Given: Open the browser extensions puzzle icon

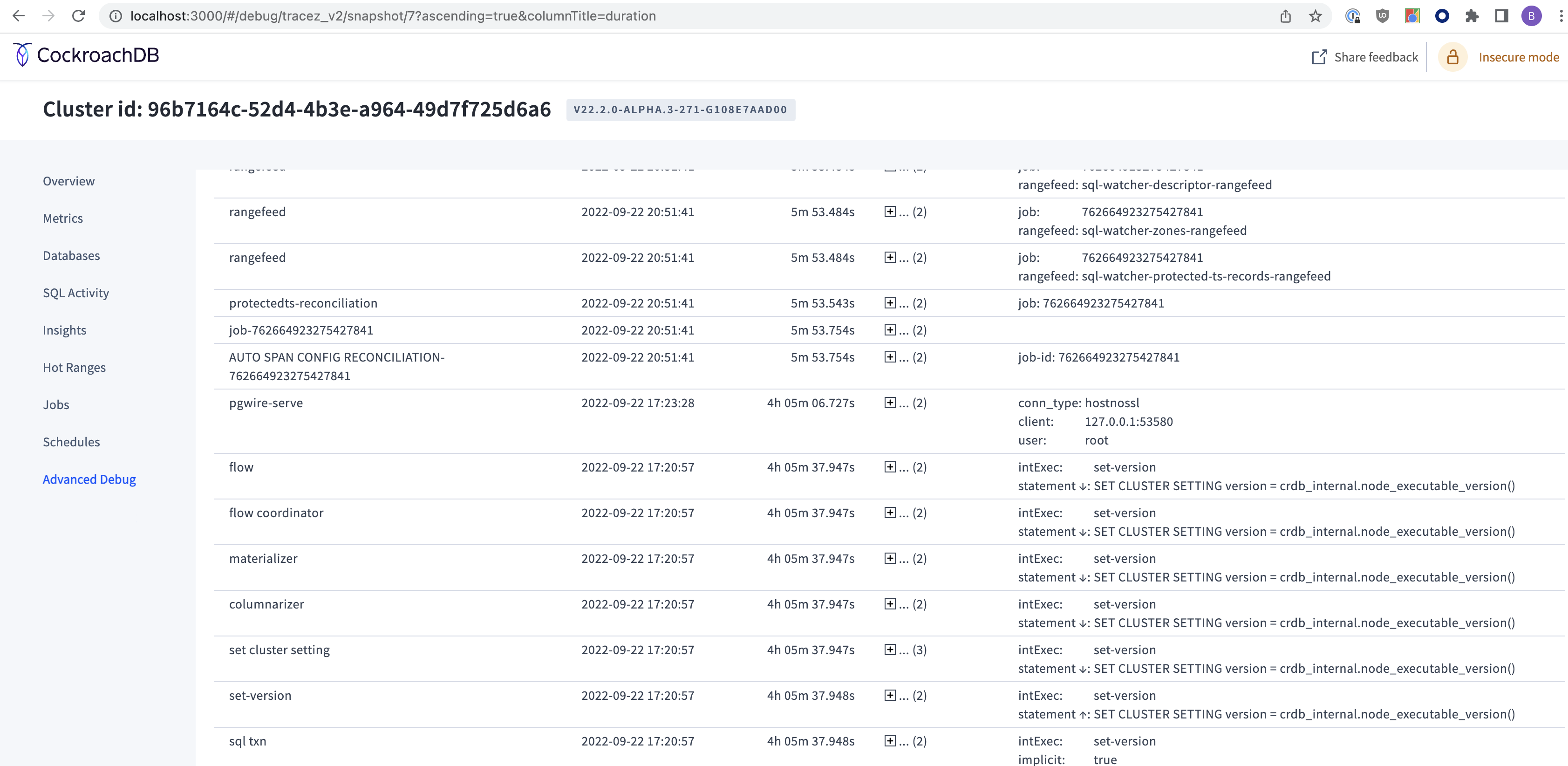Looking at the screenshot, I should 1471,16.
